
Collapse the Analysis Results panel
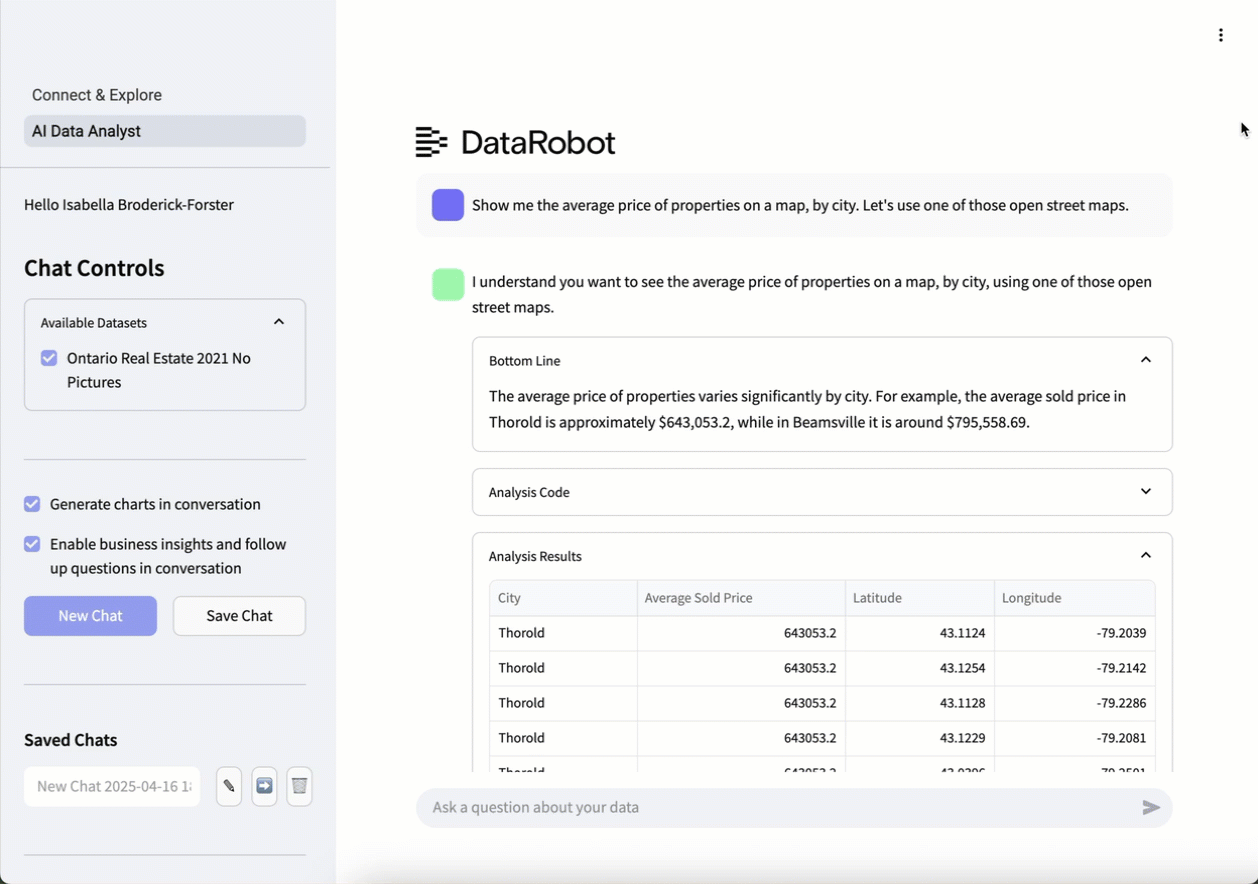click(x=1146, y=556)
